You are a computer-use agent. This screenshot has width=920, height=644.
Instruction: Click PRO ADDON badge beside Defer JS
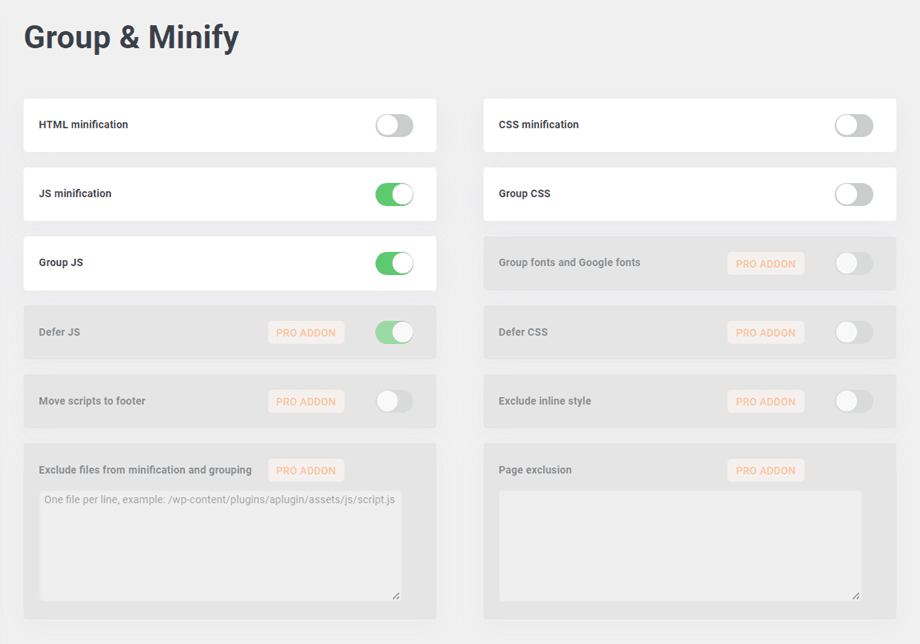[306, 333]
